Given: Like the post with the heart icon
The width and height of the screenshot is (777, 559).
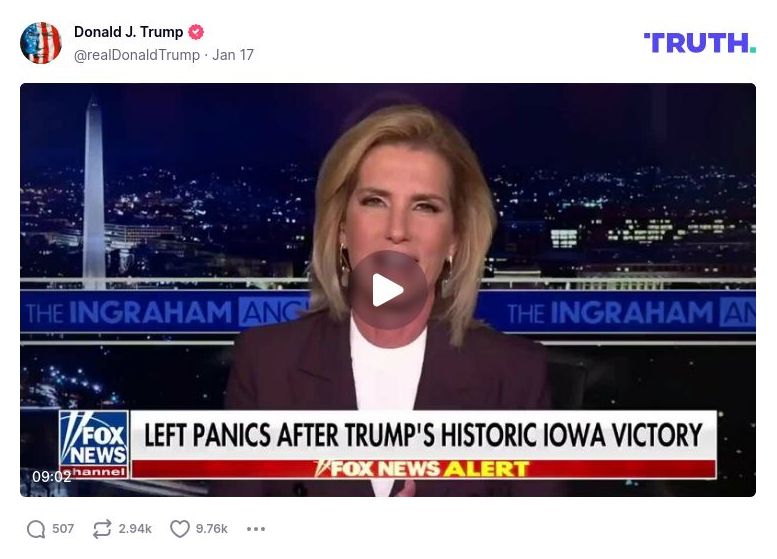Looking at the screenshot, I should coord(179,529).
